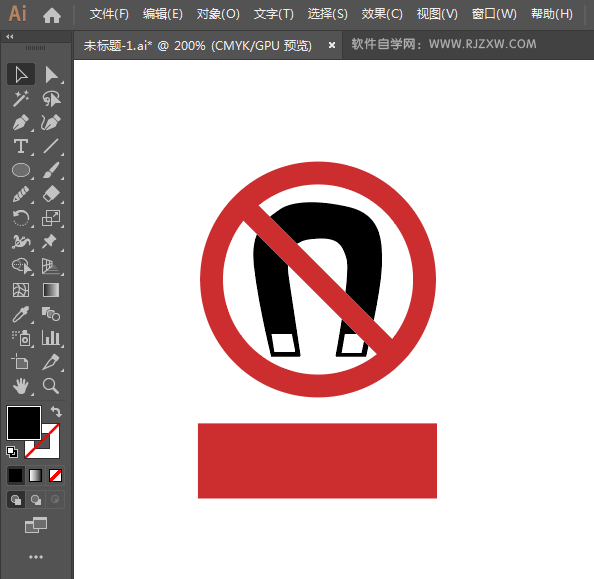
Task: Select the Pen tool
Action: point(21,122)
